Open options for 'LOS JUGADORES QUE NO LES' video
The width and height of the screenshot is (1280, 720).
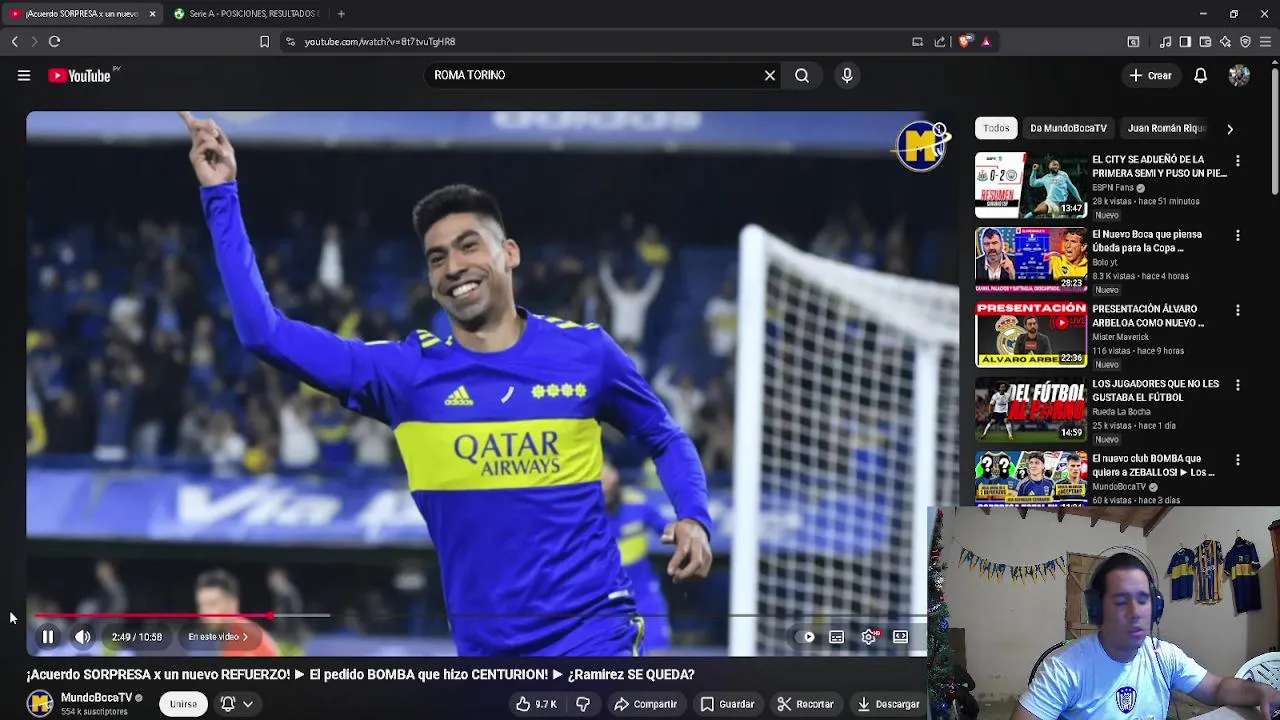click(x=1238, y=385)
